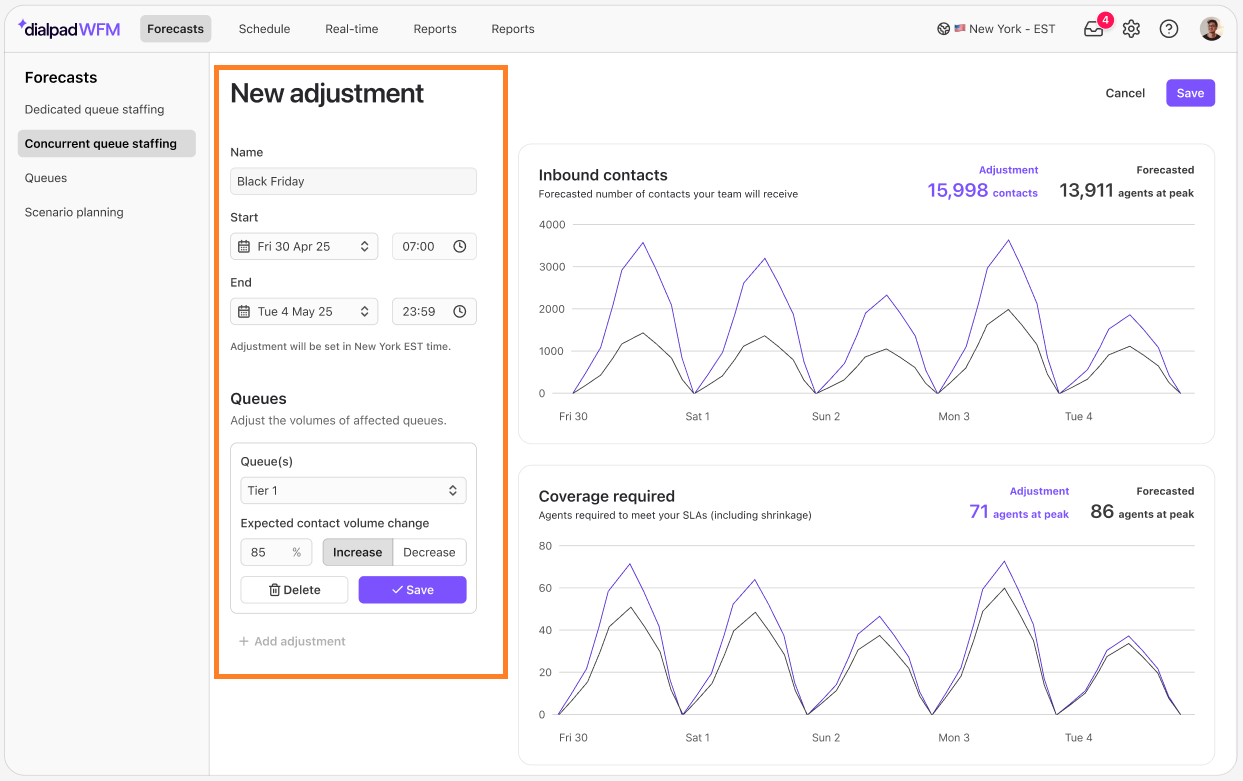Click the Dialpad WFM logo
Viewport: 1243px width, 781px height.
click(x=69, y=29)
